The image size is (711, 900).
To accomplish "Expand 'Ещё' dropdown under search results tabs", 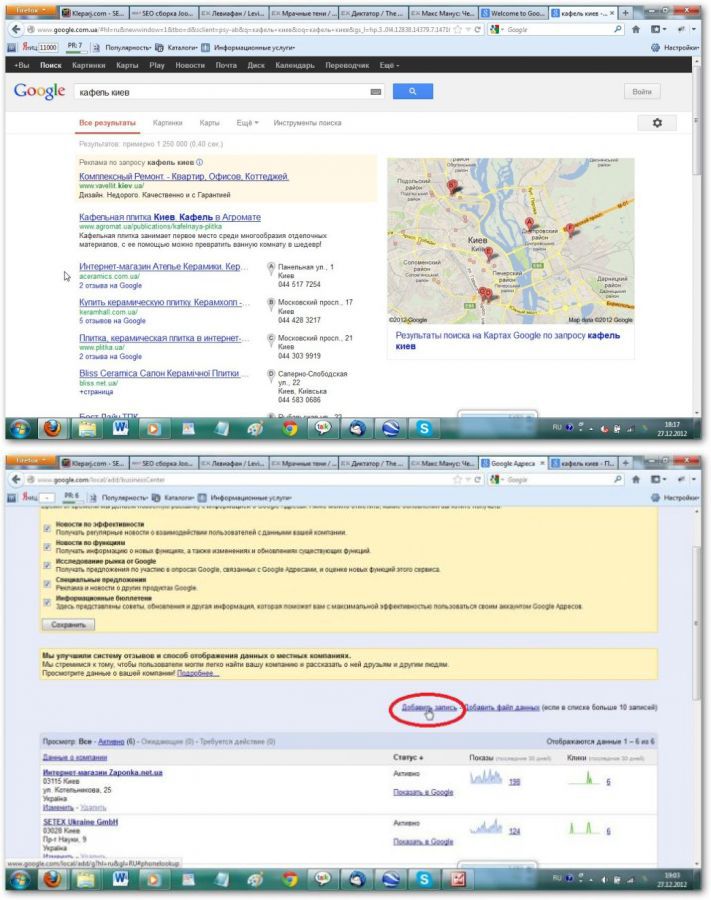I will [x=247, y=123].
